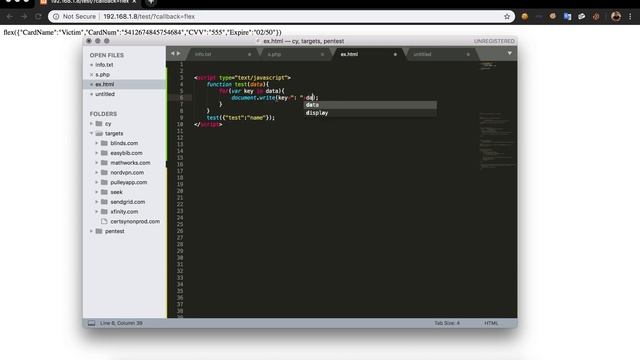Close ex.html from Open Files sidebar
Image resolution: width=640 pixels, height=360 pixels.
(x=91, y=84)
